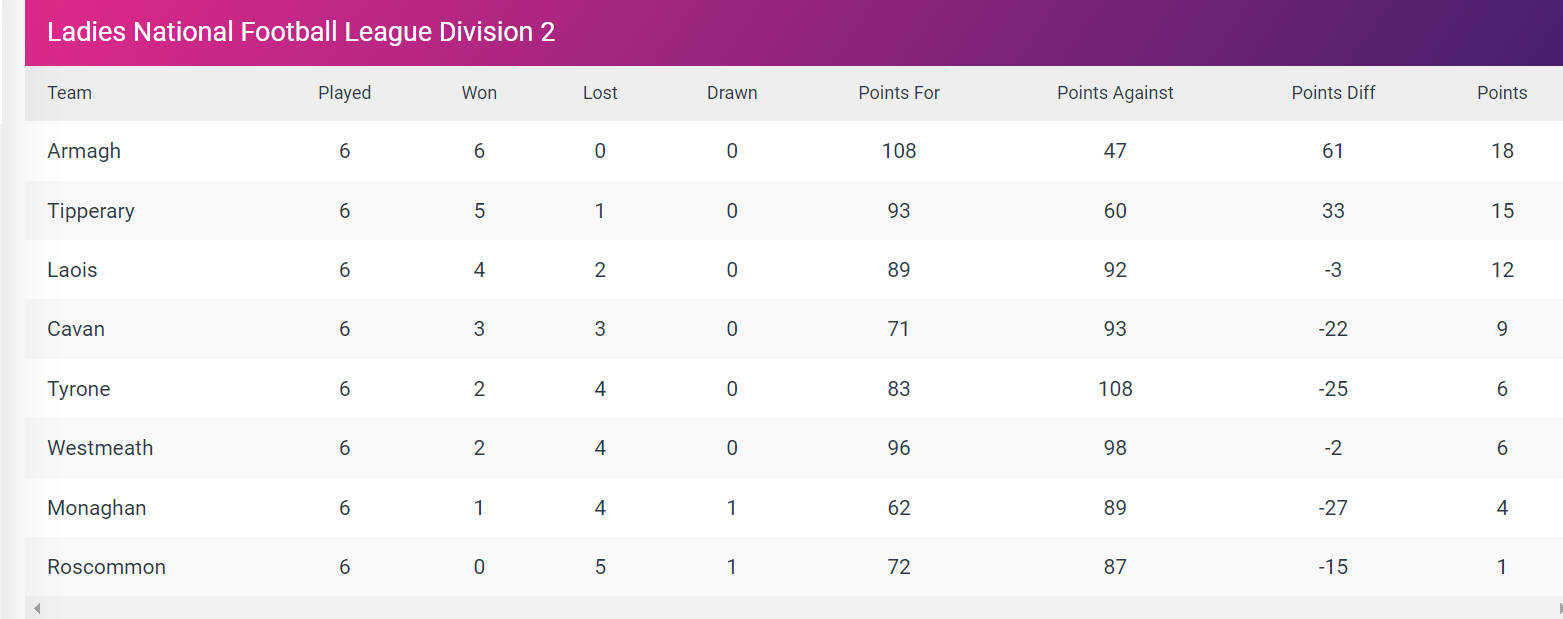Image resolution: width=1563 pixels, height=619 pixels.
Task: Click the horizontal scrollbar left arrow
Action: point(37,608)
